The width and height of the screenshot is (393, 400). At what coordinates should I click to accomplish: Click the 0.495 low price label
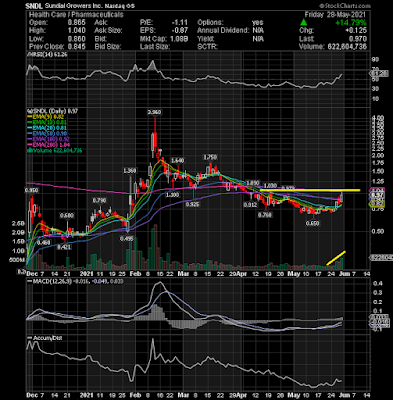(126, 239)
